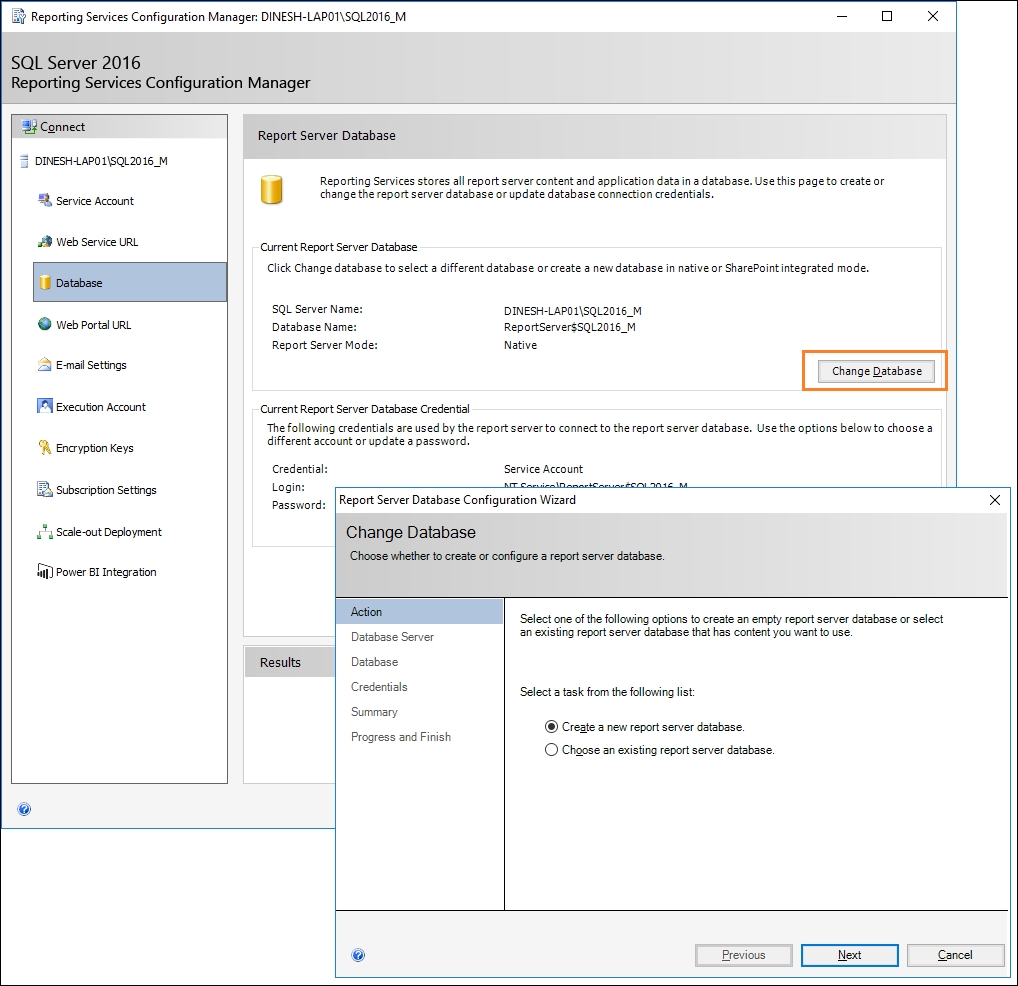
Task: Open the Encryption Keys page
Action: click(x=95, y=448)
